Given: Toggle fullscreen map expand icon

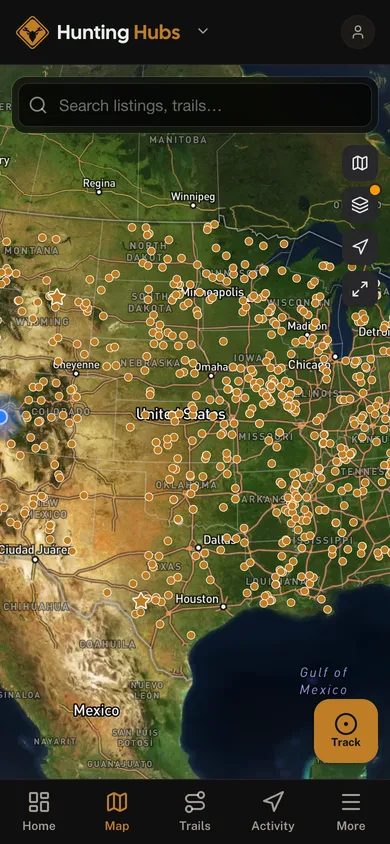Looking at the screenshot, I should [360, 289].
